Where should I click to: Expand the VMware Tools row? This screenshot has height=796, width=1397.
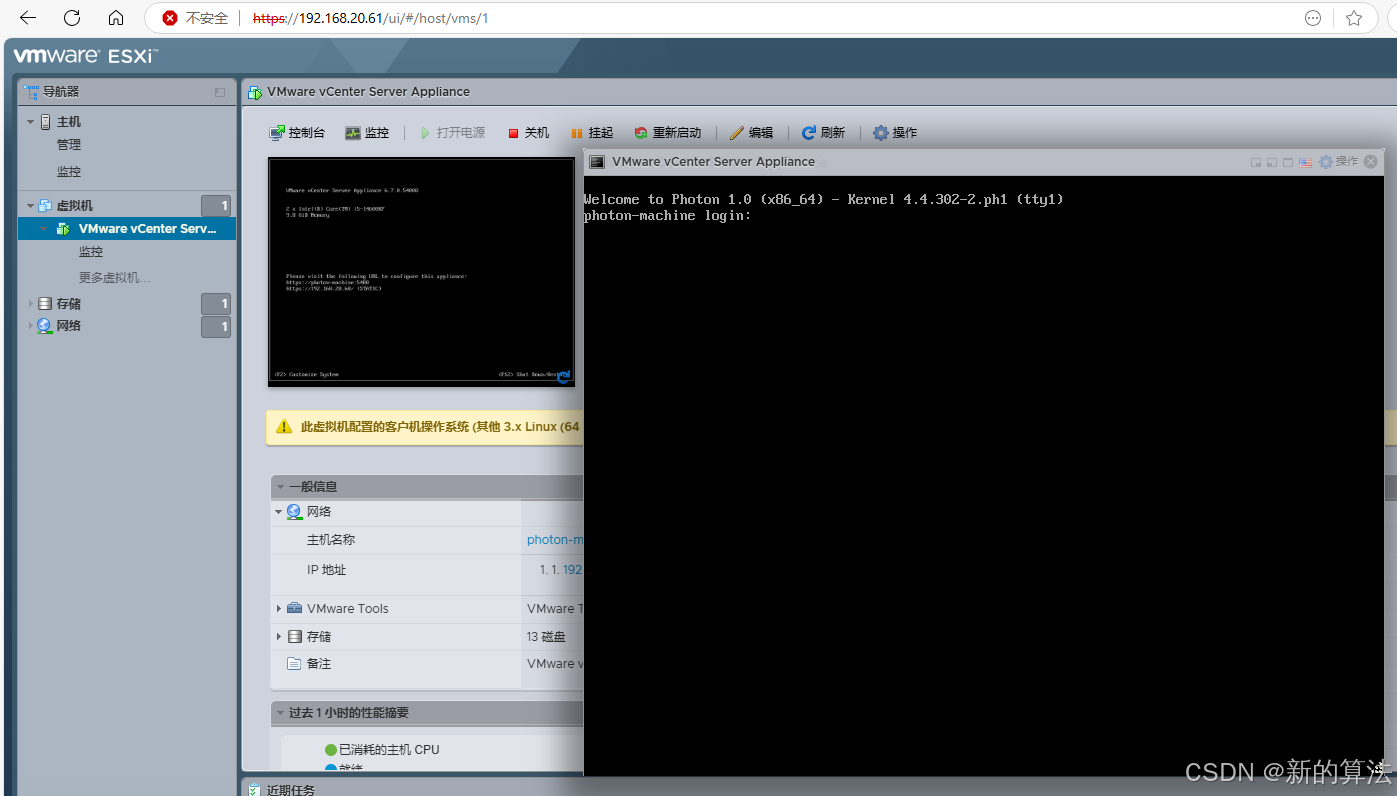[x=279, y=609]
